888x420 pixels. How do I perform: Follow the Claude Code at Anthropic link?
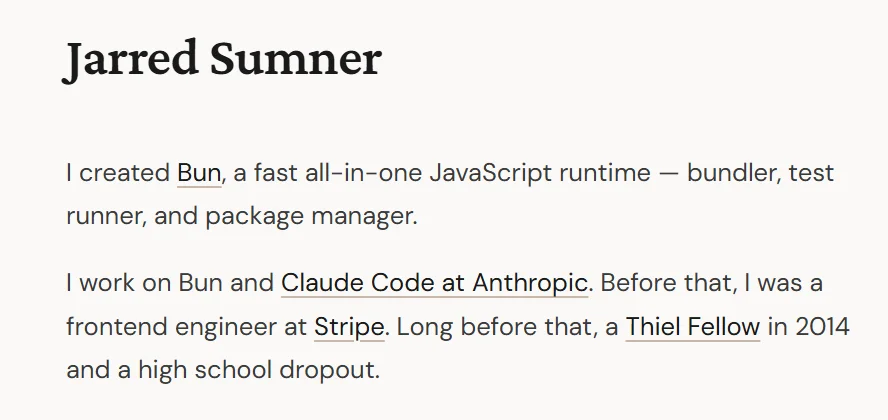(x=434, y=283)
